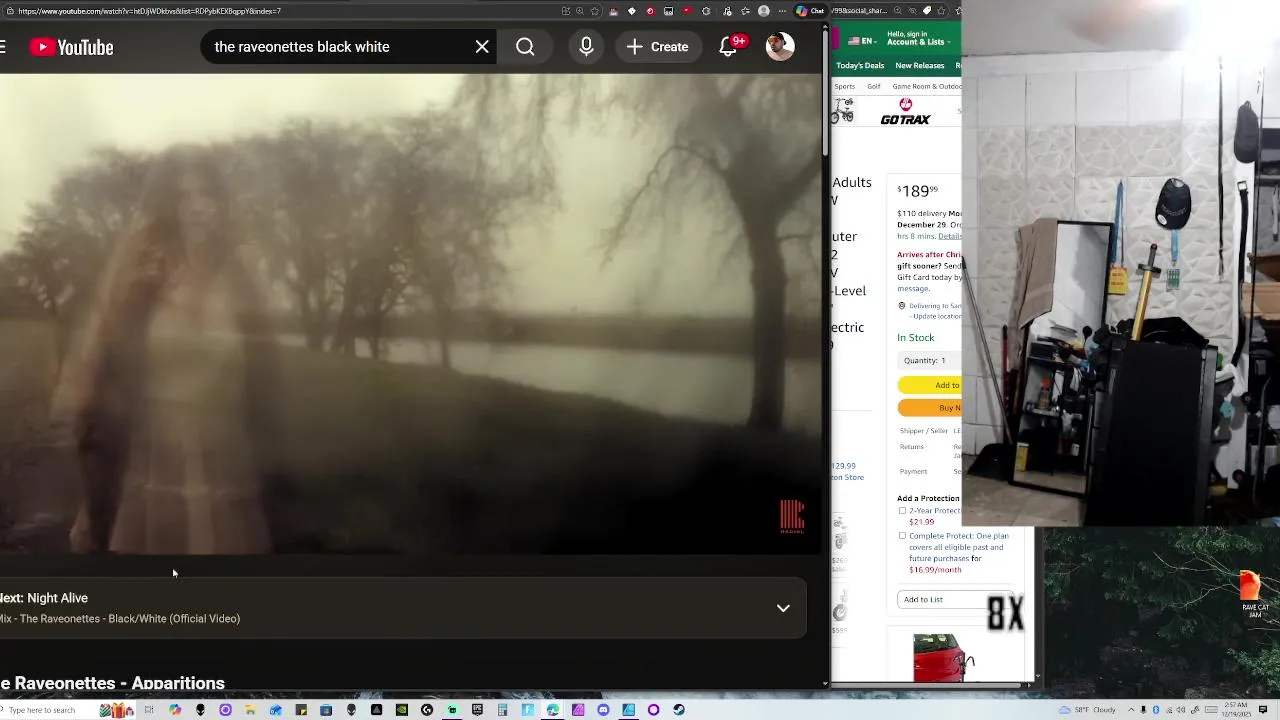The width and height of the screenshot is (1280, 720).
Task: Open the notification center icon
Action: (x=1264, y=710)
